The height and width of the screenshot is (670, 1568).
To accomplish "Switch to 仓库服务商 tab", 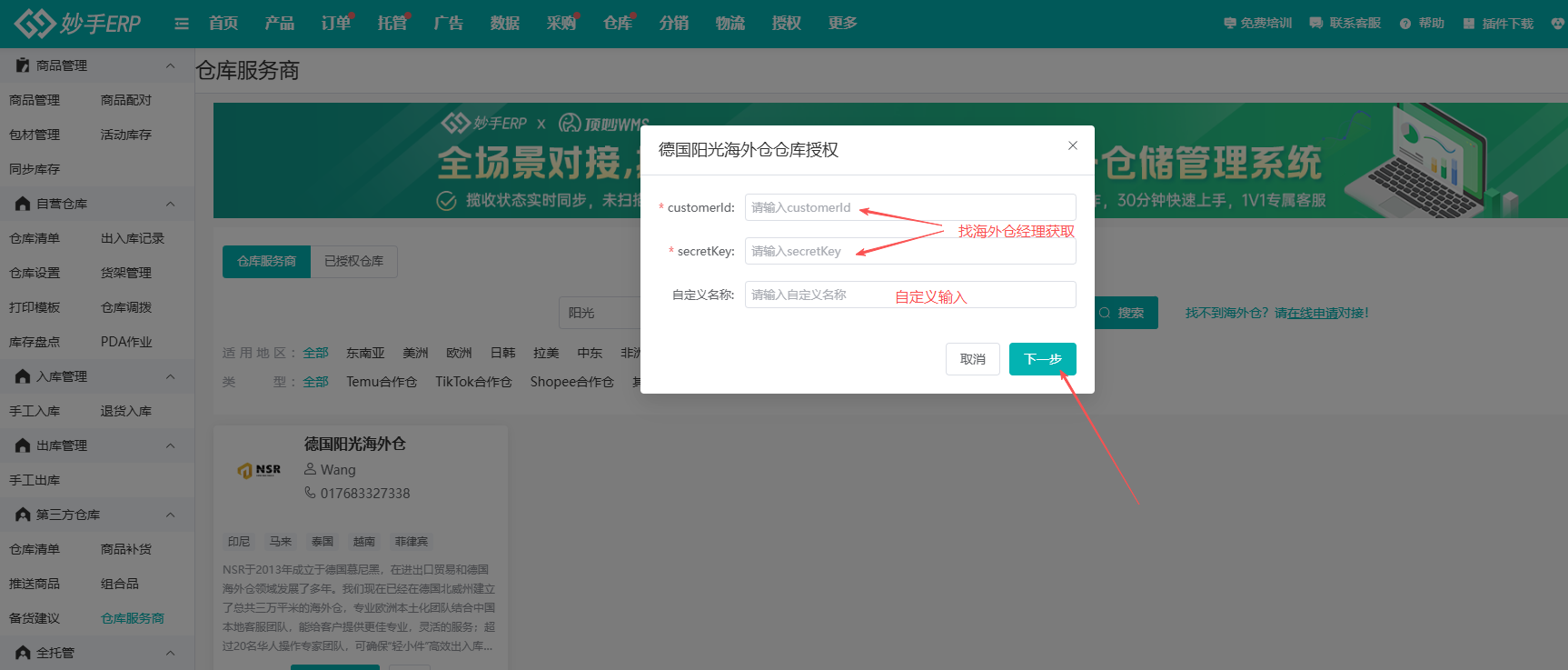I will pos(266,261).
